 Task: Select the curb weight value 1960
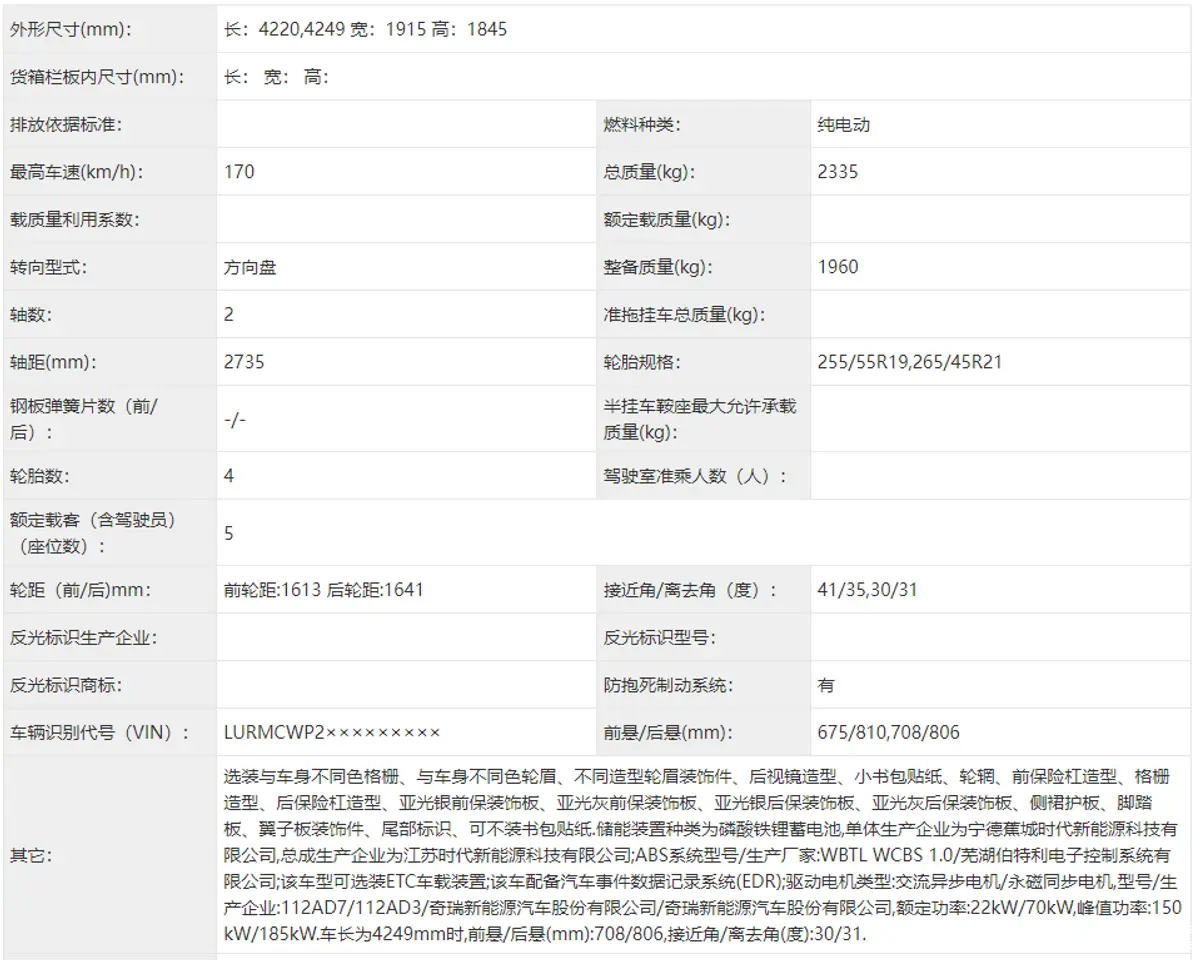(x=837, y=267)
